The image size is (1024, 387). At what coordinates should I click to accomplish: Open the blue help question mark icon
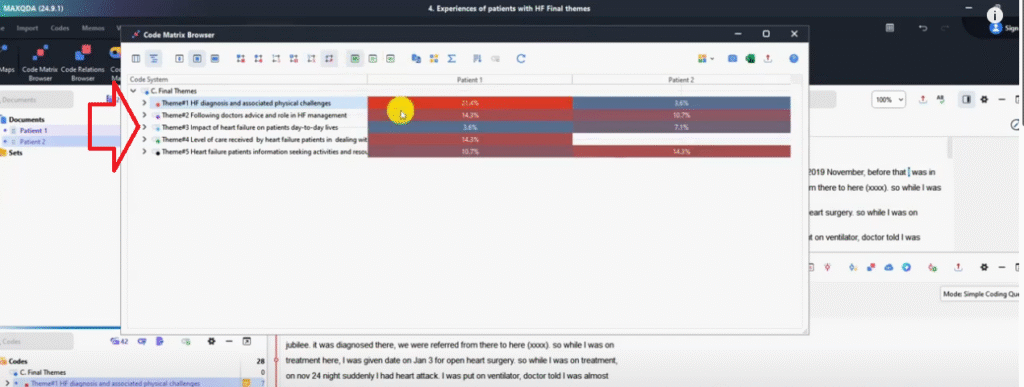pyautogui.click(x=793, y=59)
